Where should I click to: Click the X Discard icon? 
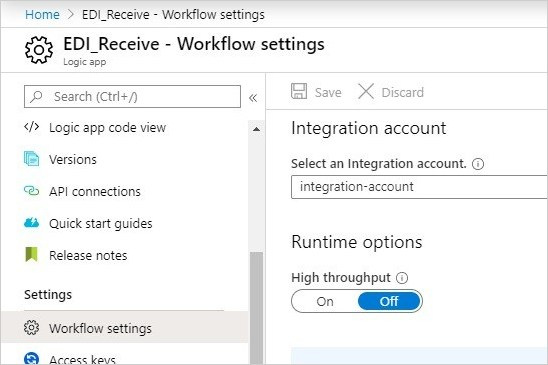click(x=366, y=92)
